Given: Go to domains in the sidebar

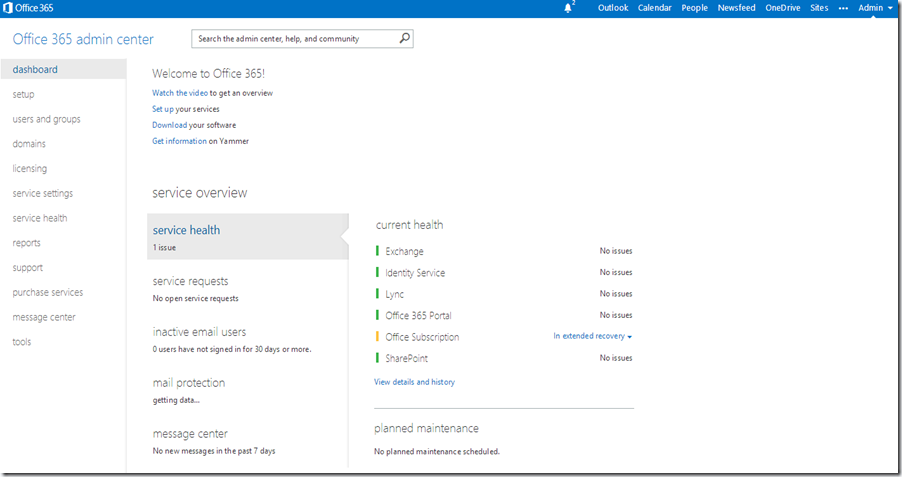Looking at the screenshot, I should pos(29,144).
